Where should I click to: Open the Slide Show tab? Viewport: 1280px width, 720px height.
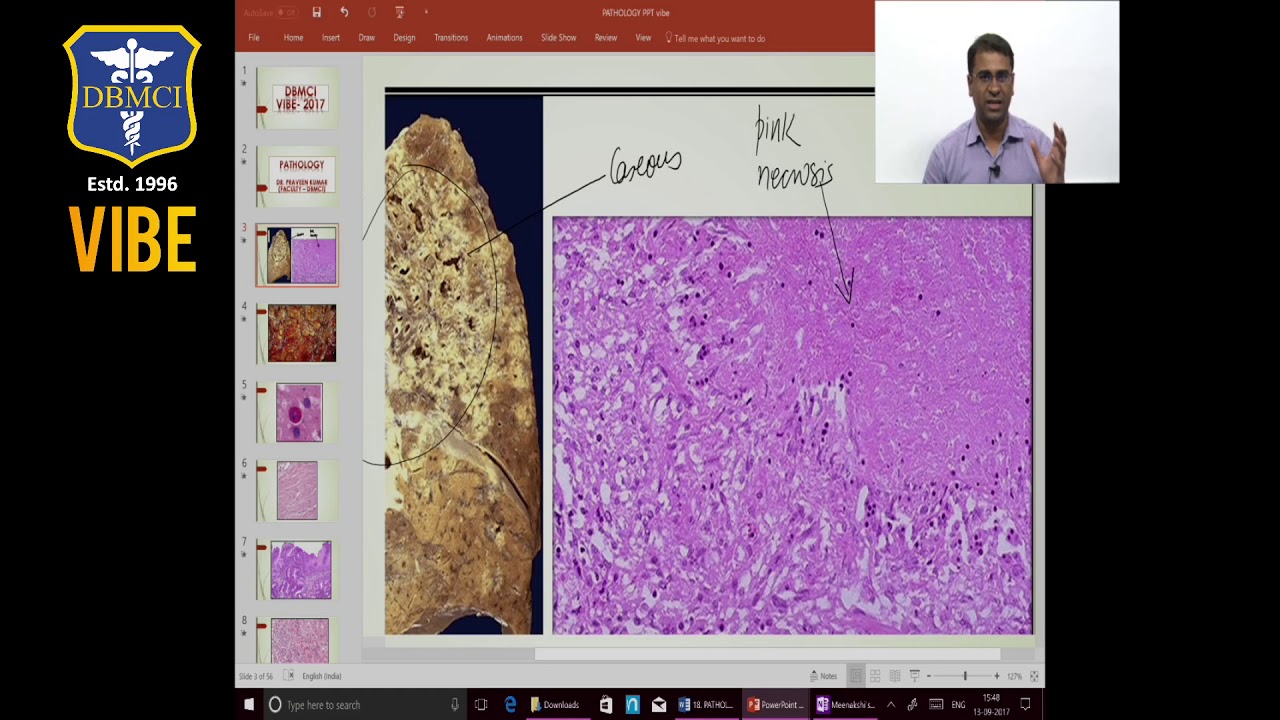(x=559, y=38)
